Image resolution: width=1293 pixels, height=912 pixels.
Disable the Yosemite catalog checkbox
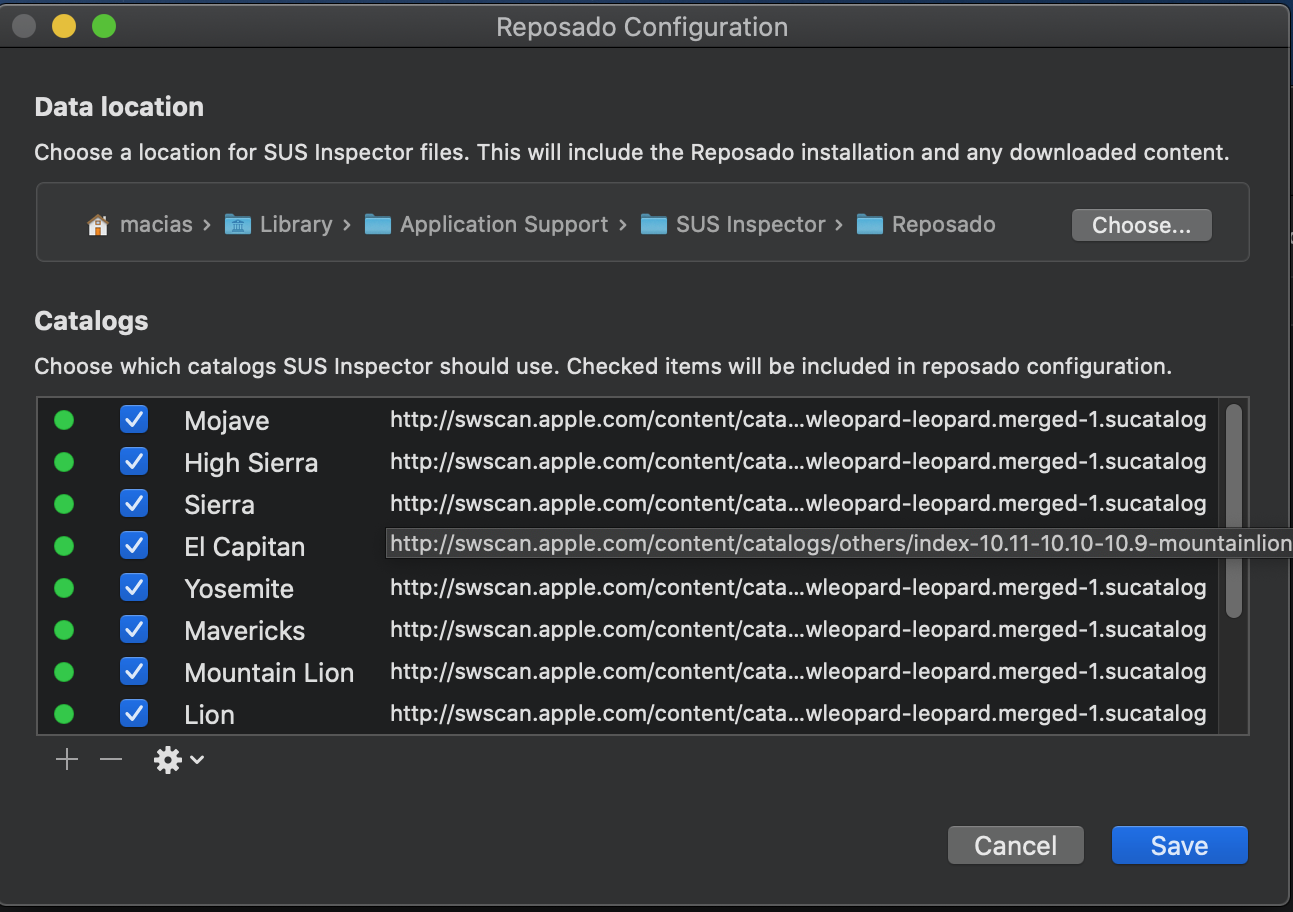(x=134, y=587)
